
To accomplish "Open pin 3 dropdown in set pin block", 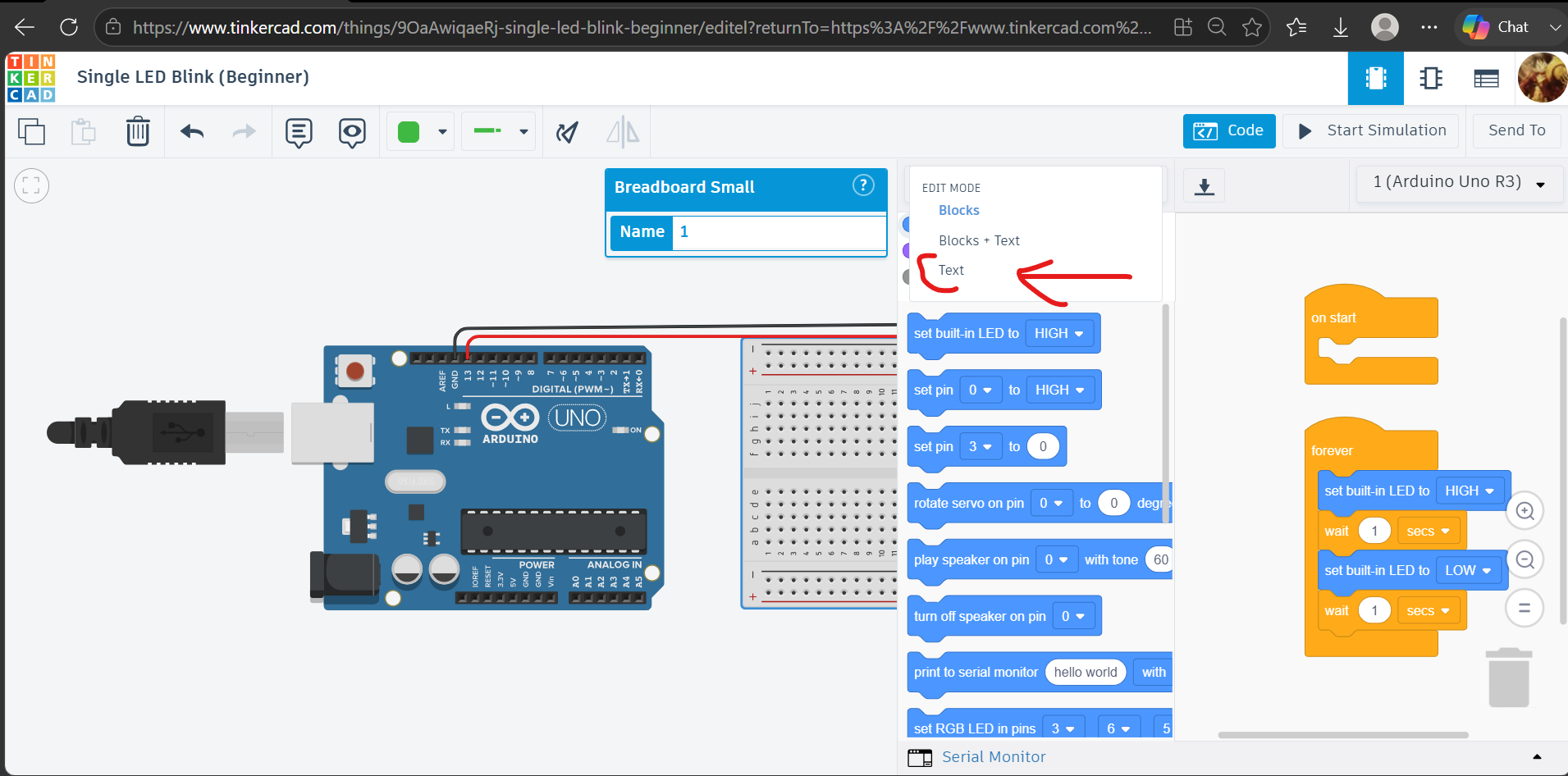I will click(981, 447).
